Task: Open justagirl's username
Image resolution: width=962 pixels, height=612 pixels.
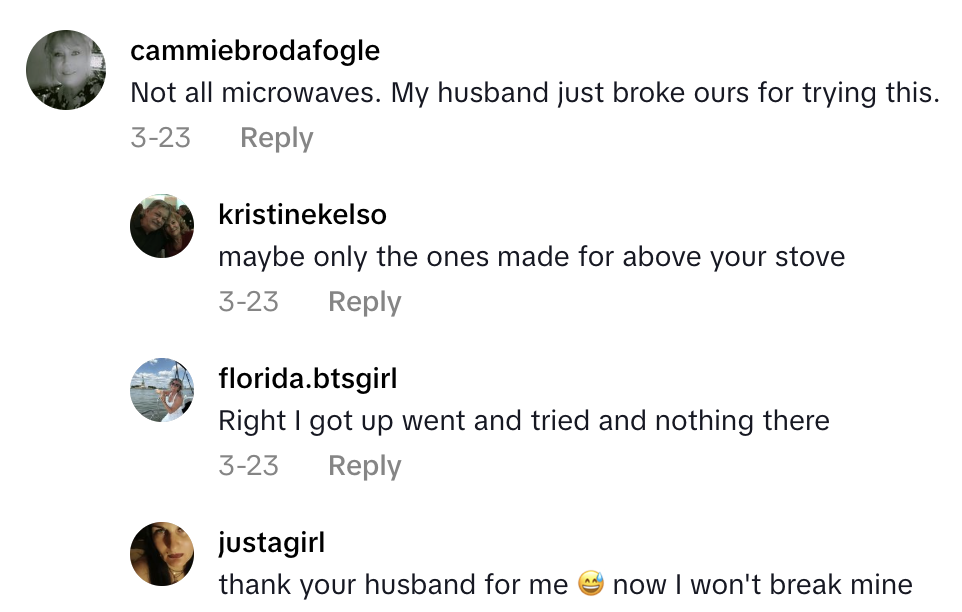Action: tap(272, 542)
